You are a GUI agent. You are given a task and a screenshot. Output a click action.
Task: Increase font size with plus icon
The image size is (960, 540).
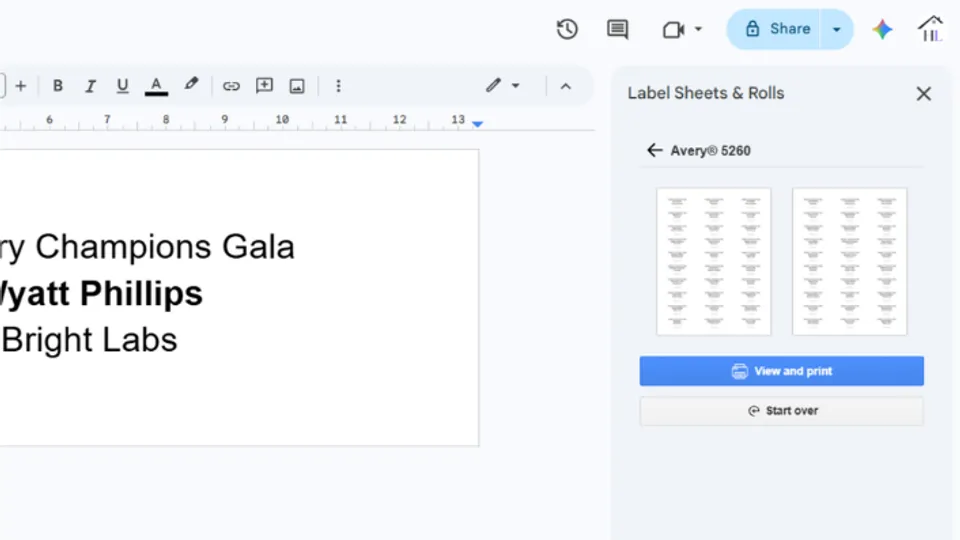point(21,86)
